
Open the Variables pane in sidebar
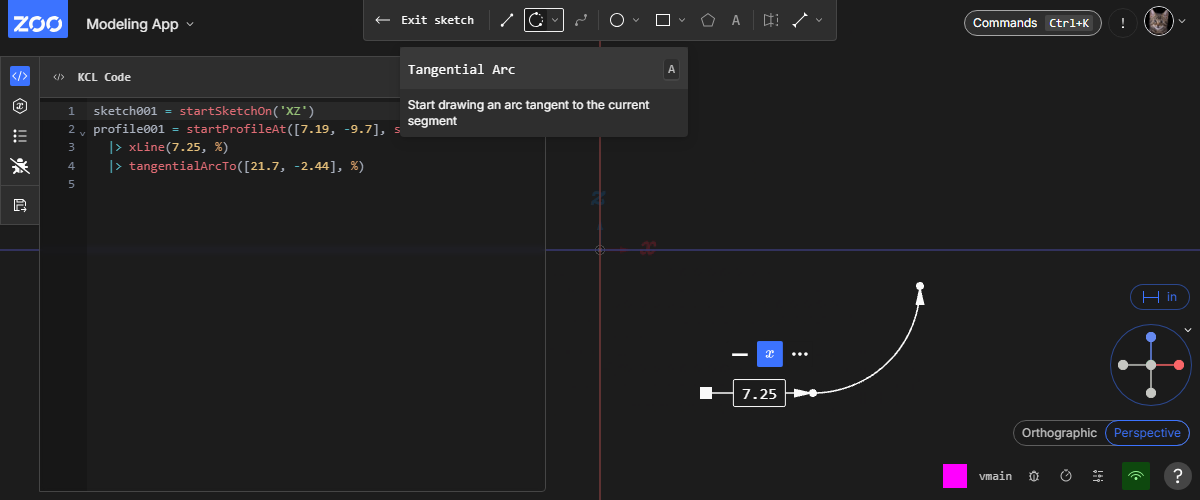point(20,106)
